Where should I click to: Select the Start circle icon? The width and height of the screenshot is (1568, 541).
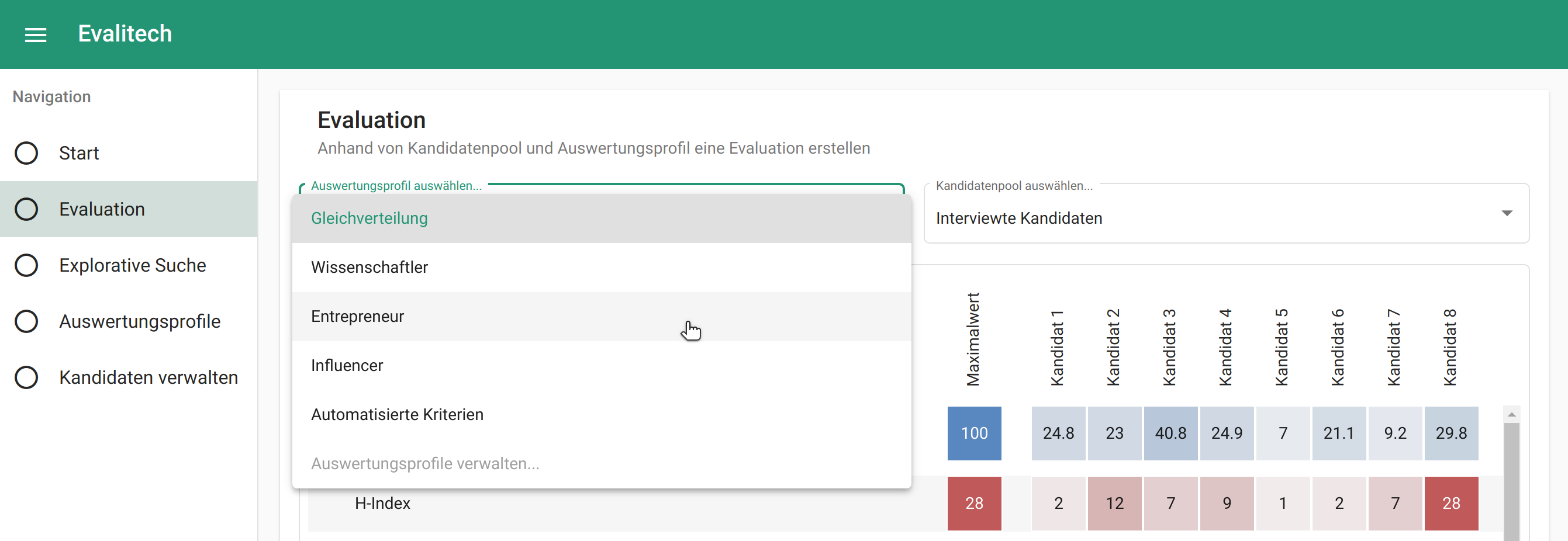tap(26, 152)
